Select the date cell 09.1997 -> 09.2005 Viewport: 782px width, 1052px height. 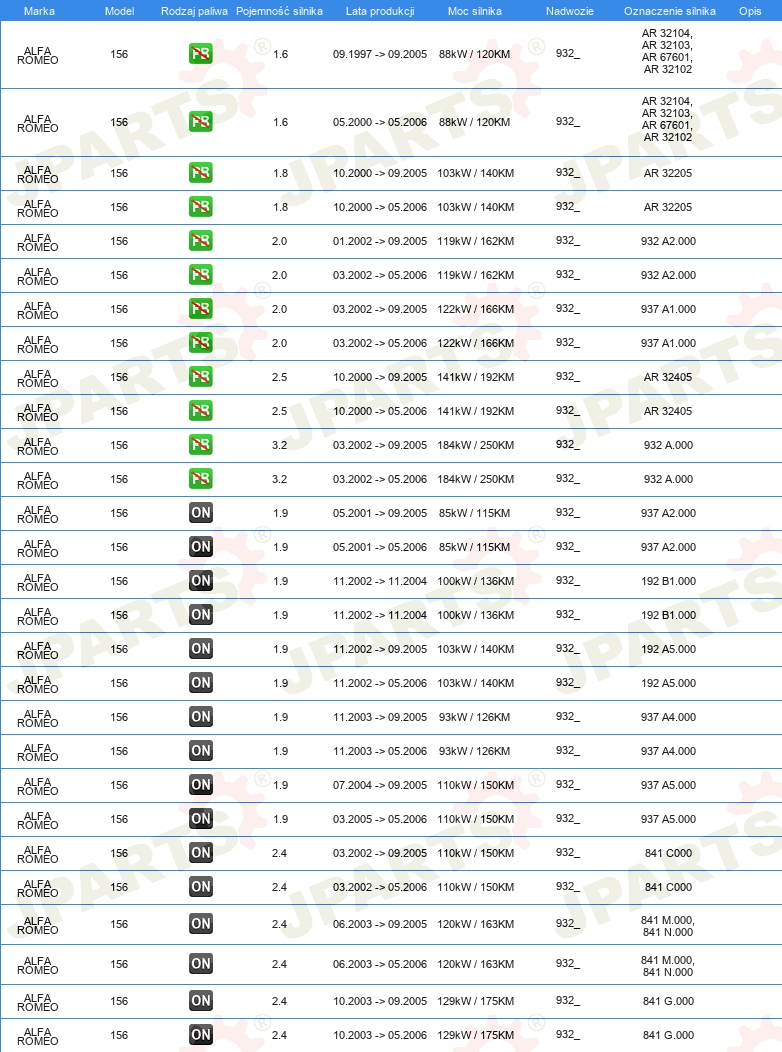pyautogui.click(x=380, y=54)
